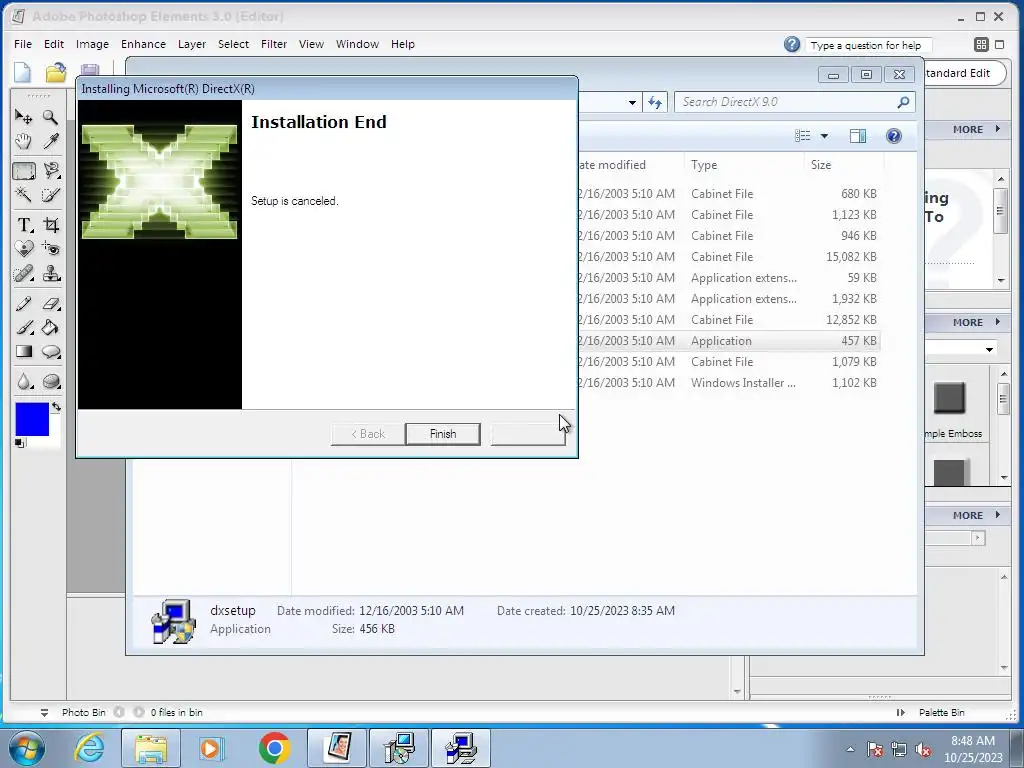Open the Explorer view options dropdown arrow
Image resolution: width=1024 pixels, height=768 pixels.
pyautogui.click(x=824, y=136)
